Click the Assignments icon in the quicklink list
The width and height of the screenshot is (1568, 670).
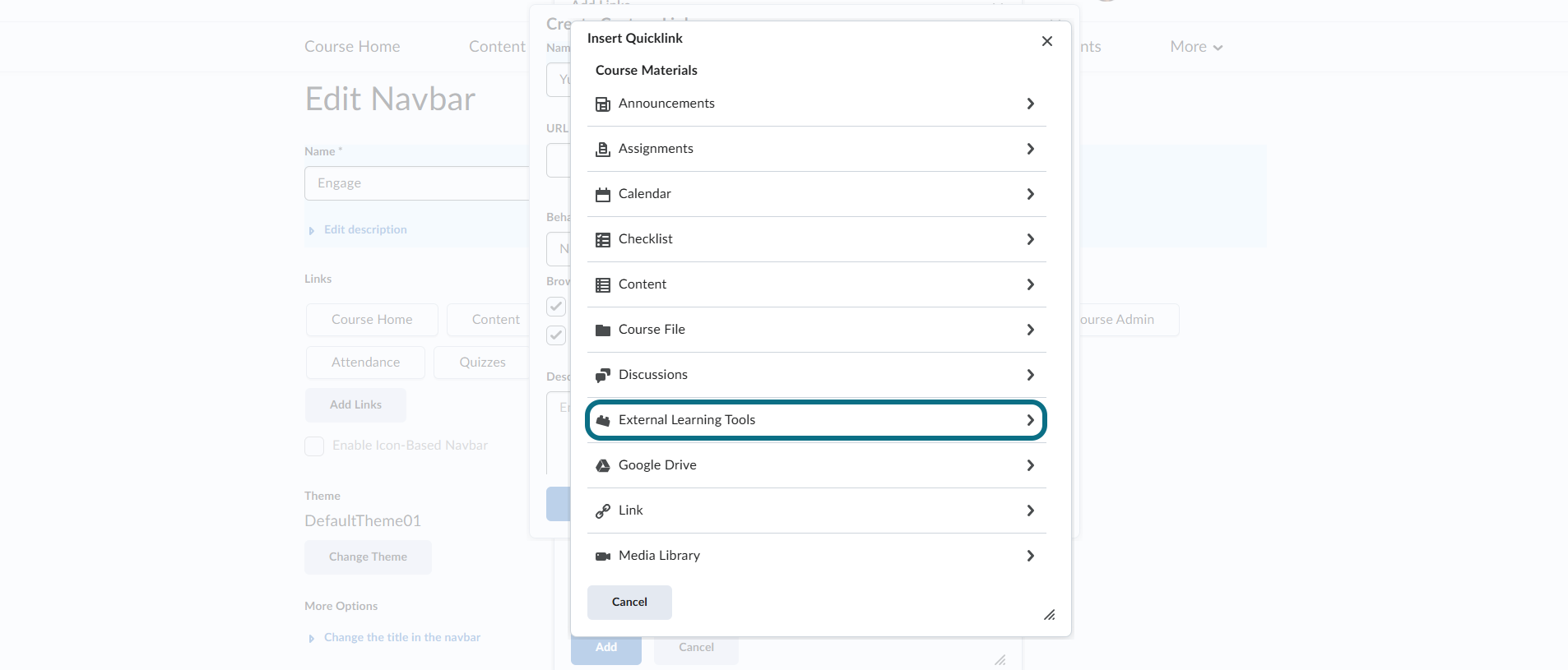[x=603, y=150]
